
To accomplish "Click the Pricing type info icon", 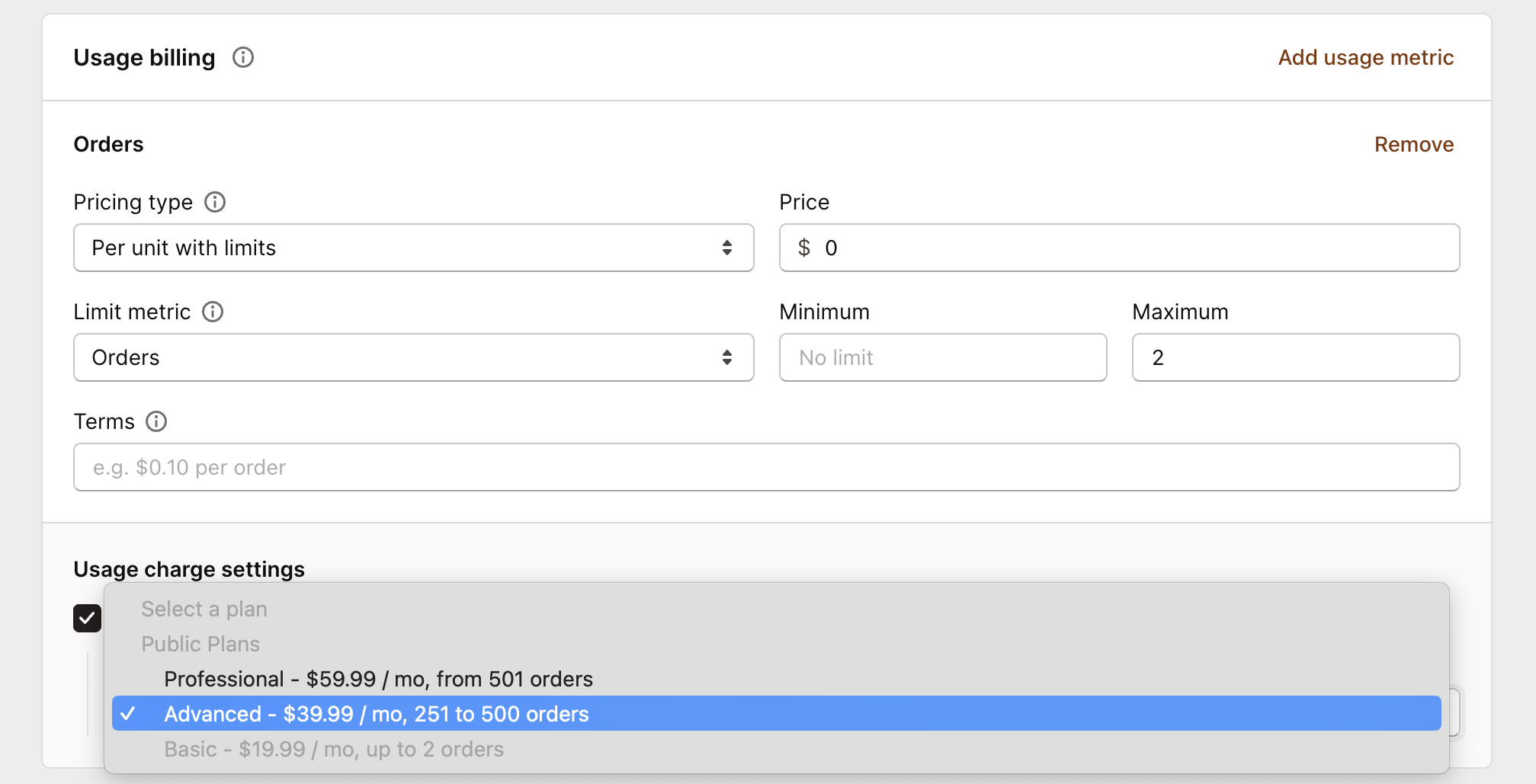I will 215,202.
